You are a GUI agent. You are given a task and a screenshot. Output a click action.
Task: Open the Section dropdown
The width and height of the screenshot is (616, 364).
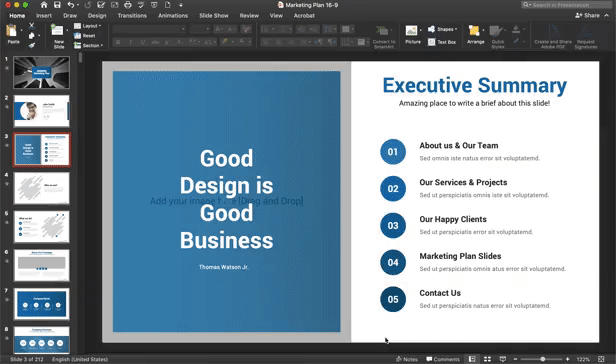click(88, 46)
